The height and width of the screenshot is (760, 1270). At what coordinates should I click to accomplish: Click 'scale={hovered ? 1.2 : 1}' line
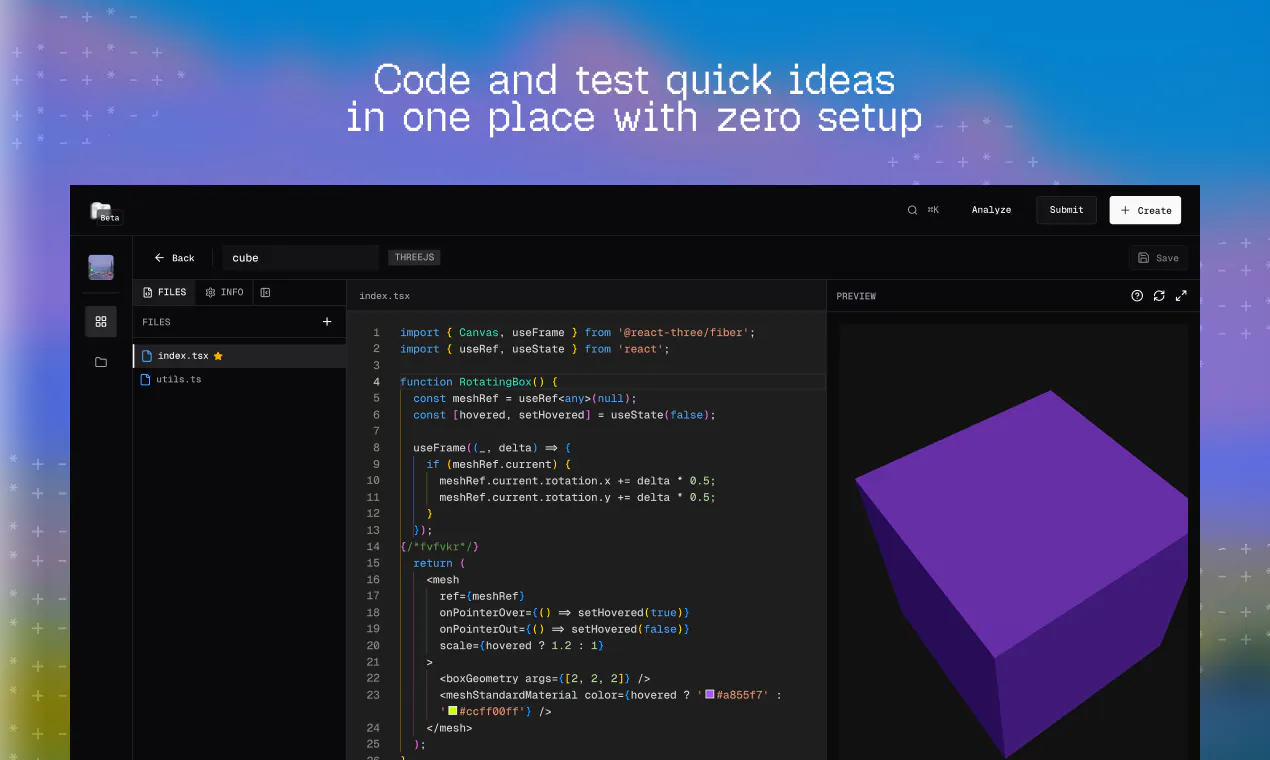coord(522,646)
